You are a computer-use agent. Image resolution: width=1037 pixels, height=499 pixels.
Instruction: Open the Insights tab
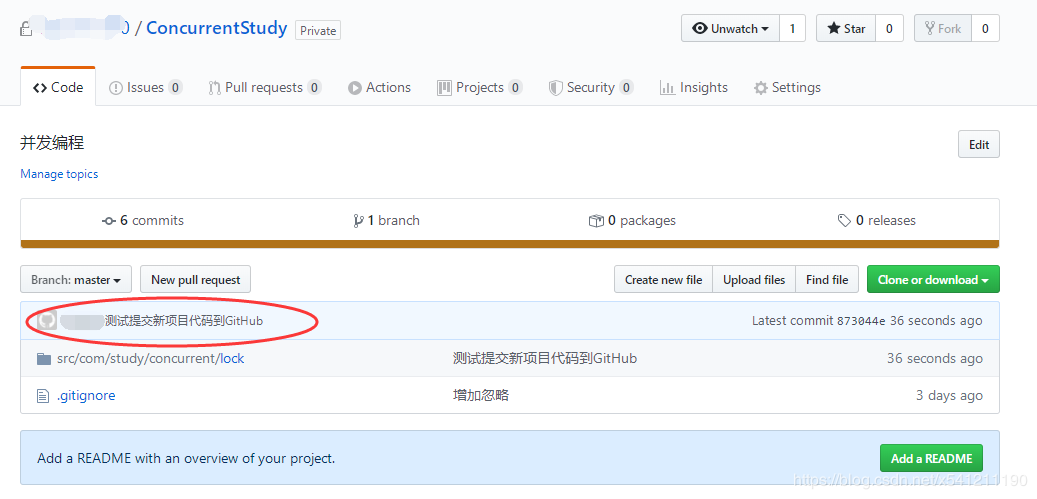pyautogui.click(x=694, y=87)
